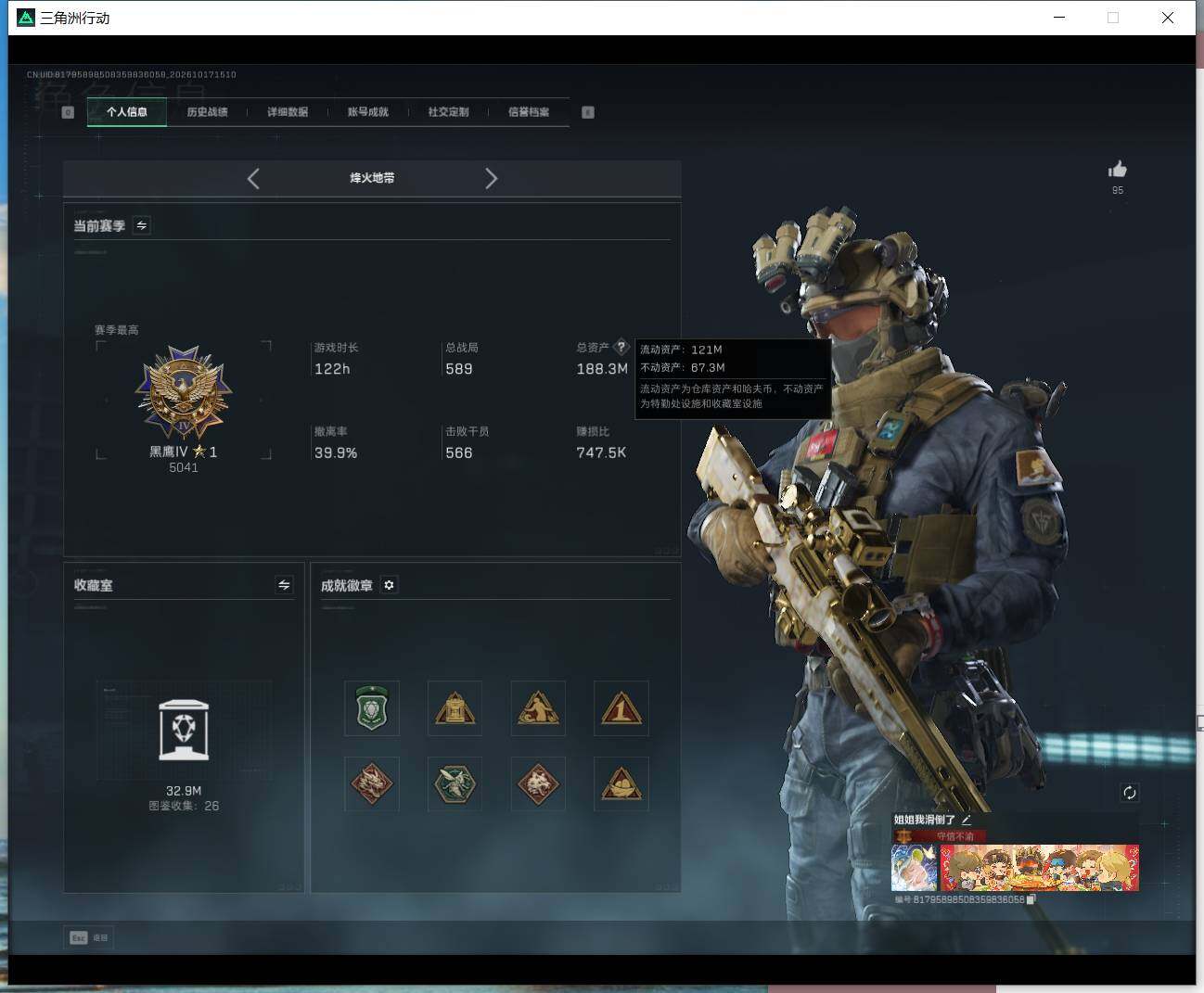
Task: Click the 图鉴收集: 26 label
Action: pyautogui.click(x=184, y=806)
